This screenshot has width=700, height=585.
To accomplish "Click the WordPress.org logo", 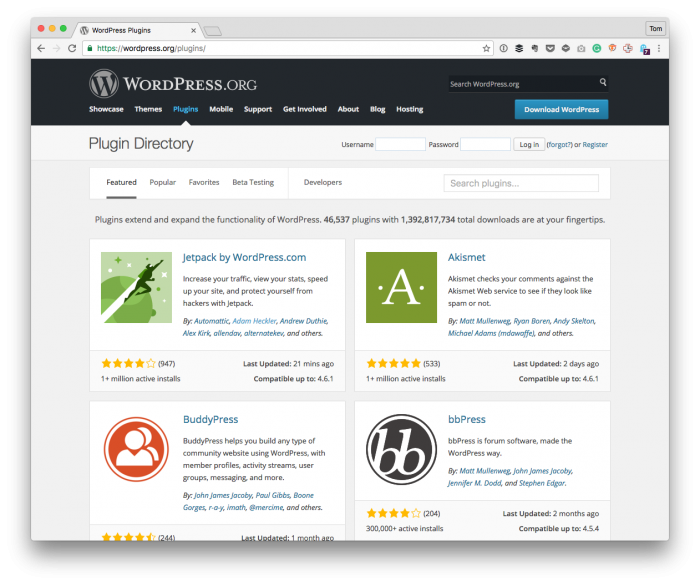I will click(x=173, y=84).
